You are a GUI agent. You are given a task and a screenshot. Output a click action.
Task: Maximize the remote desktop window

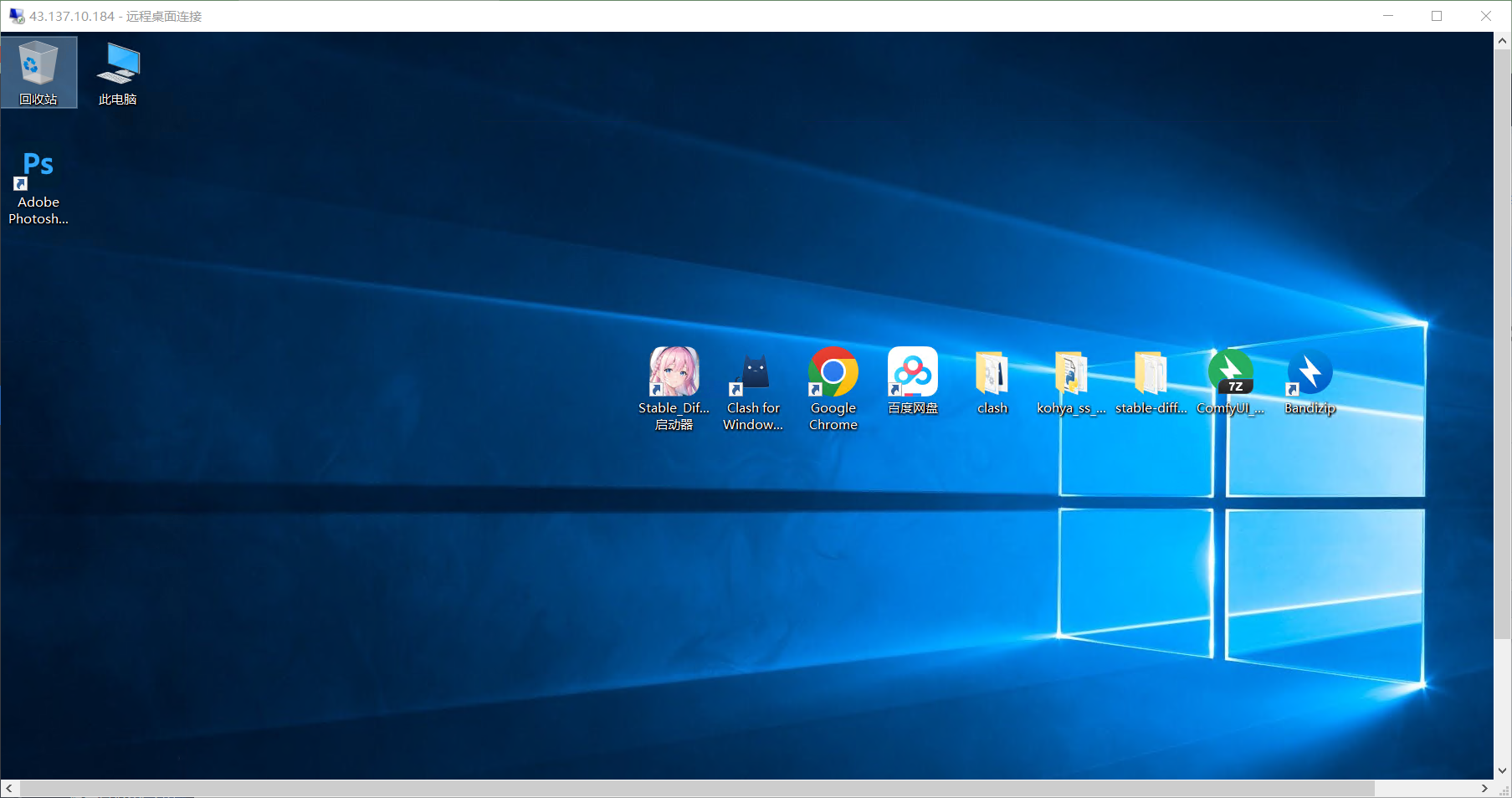point(1437,16)
